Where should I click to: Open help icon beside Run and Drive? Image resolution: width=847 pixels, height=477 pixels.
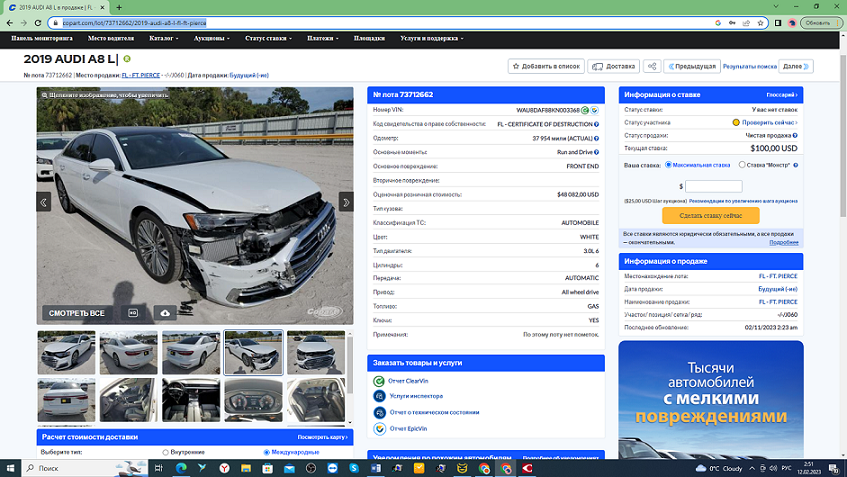[x=596, y=152]
